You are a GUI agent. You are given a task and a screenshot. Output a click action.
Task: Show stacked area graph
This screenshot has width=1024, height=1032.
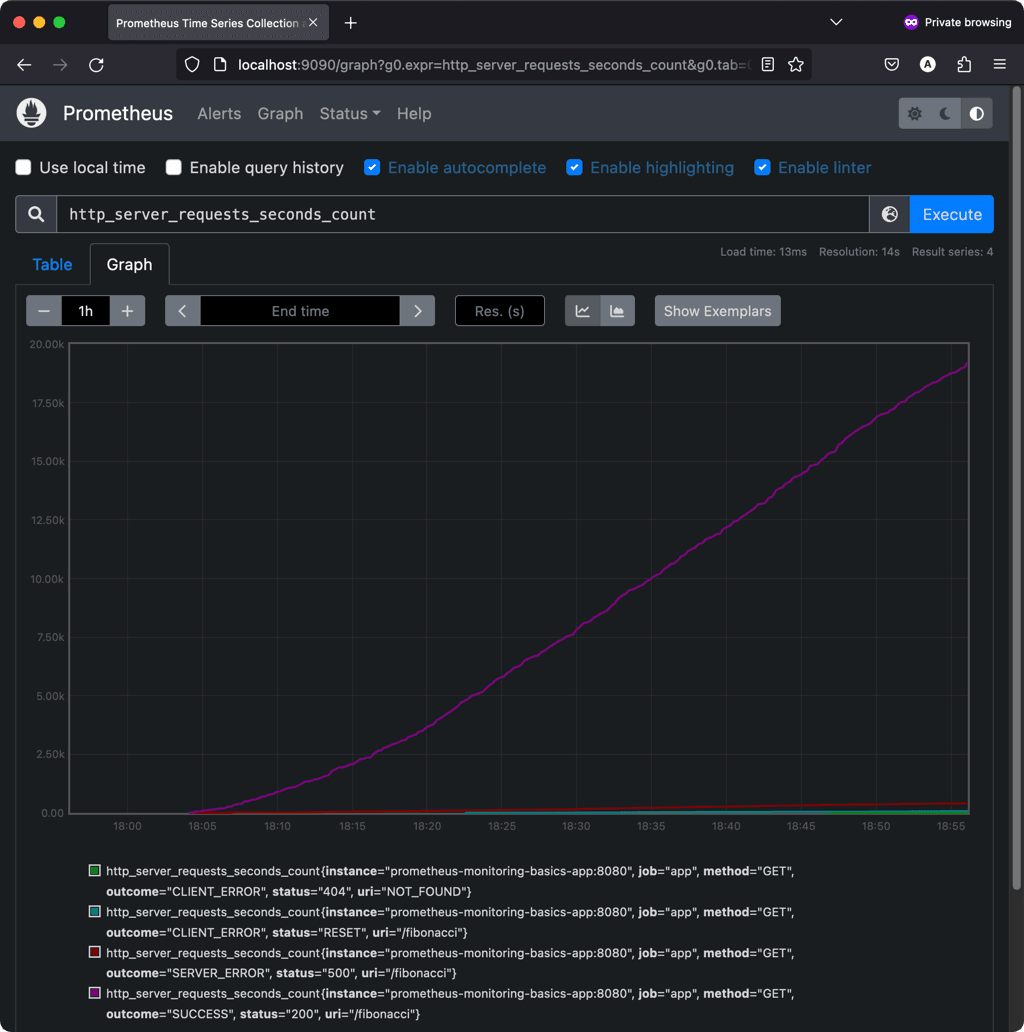617,311
